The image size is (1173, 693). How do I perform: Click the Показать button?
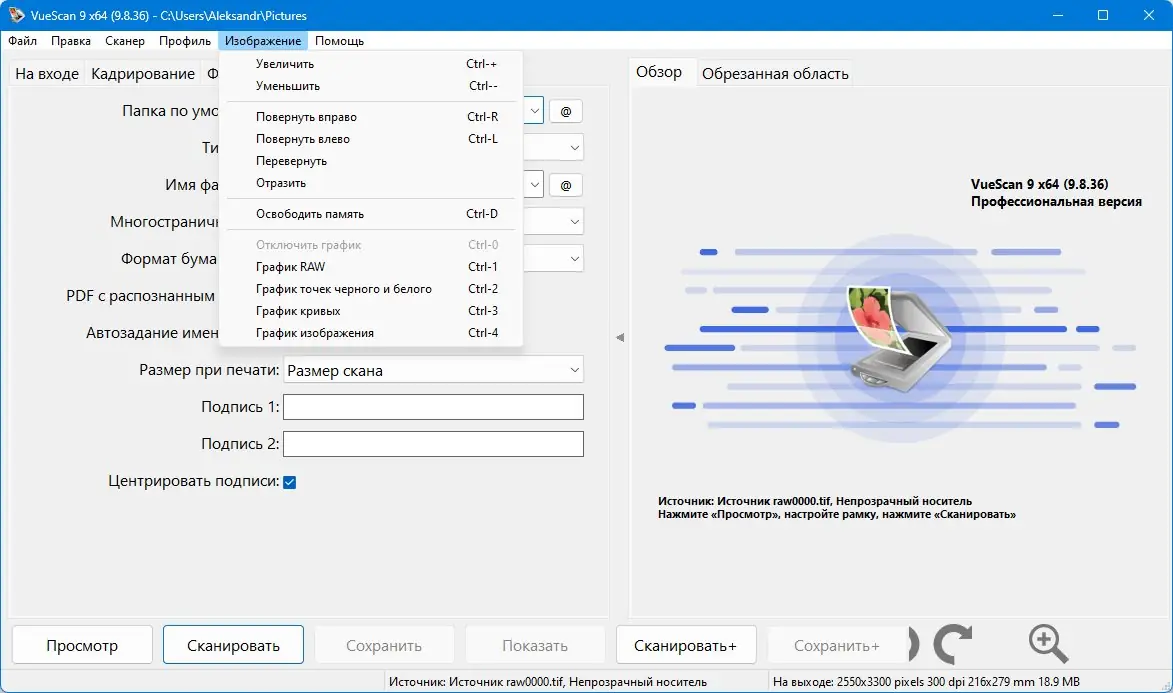(535, 645)
